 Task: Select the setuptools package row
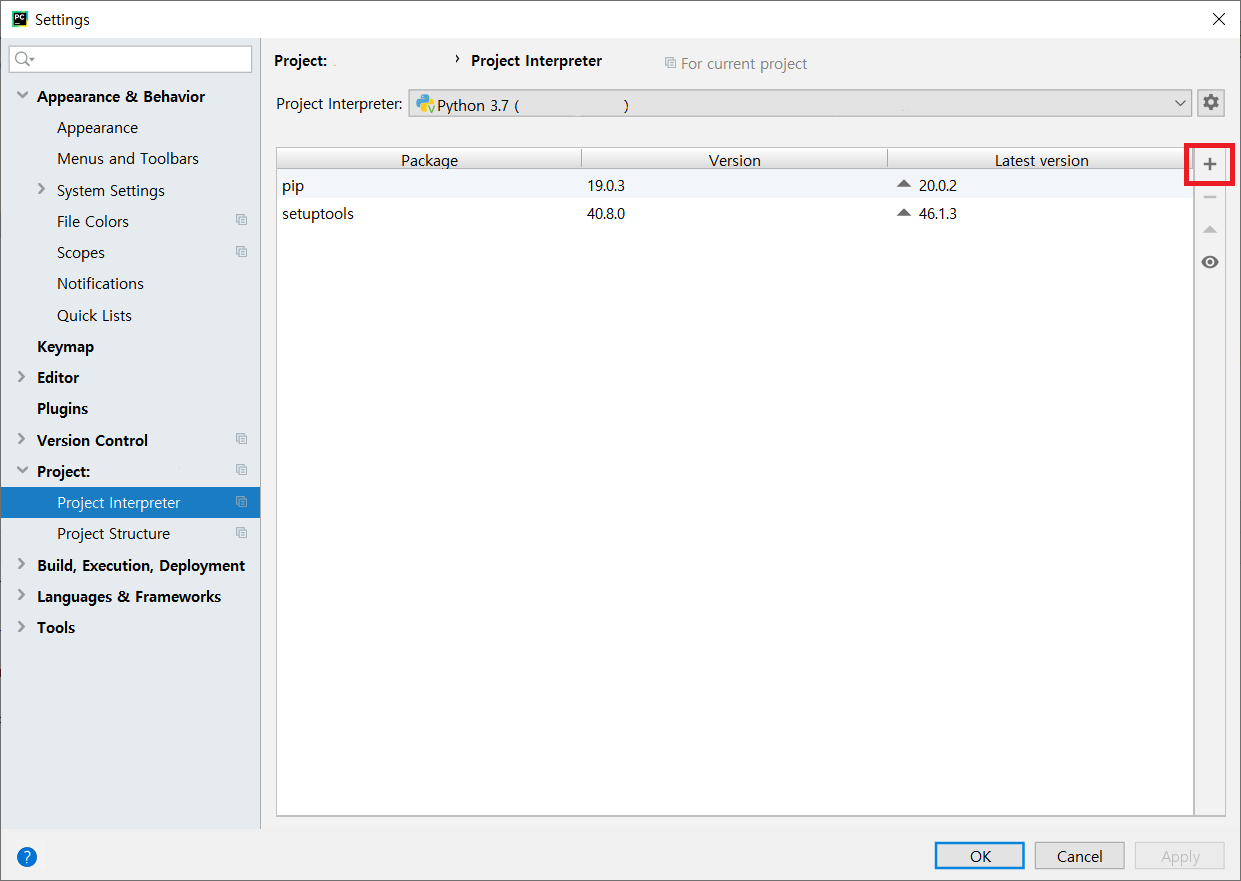735,213
